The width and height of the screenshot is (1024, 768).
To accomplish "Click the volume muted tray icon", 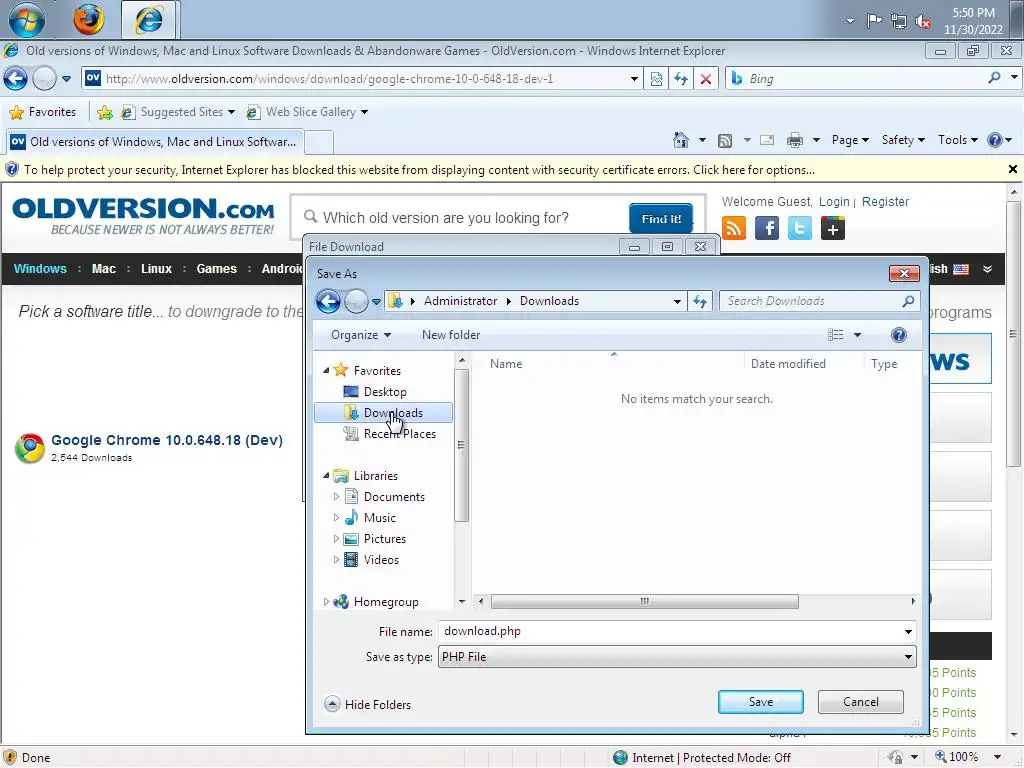I will (923, 22).
